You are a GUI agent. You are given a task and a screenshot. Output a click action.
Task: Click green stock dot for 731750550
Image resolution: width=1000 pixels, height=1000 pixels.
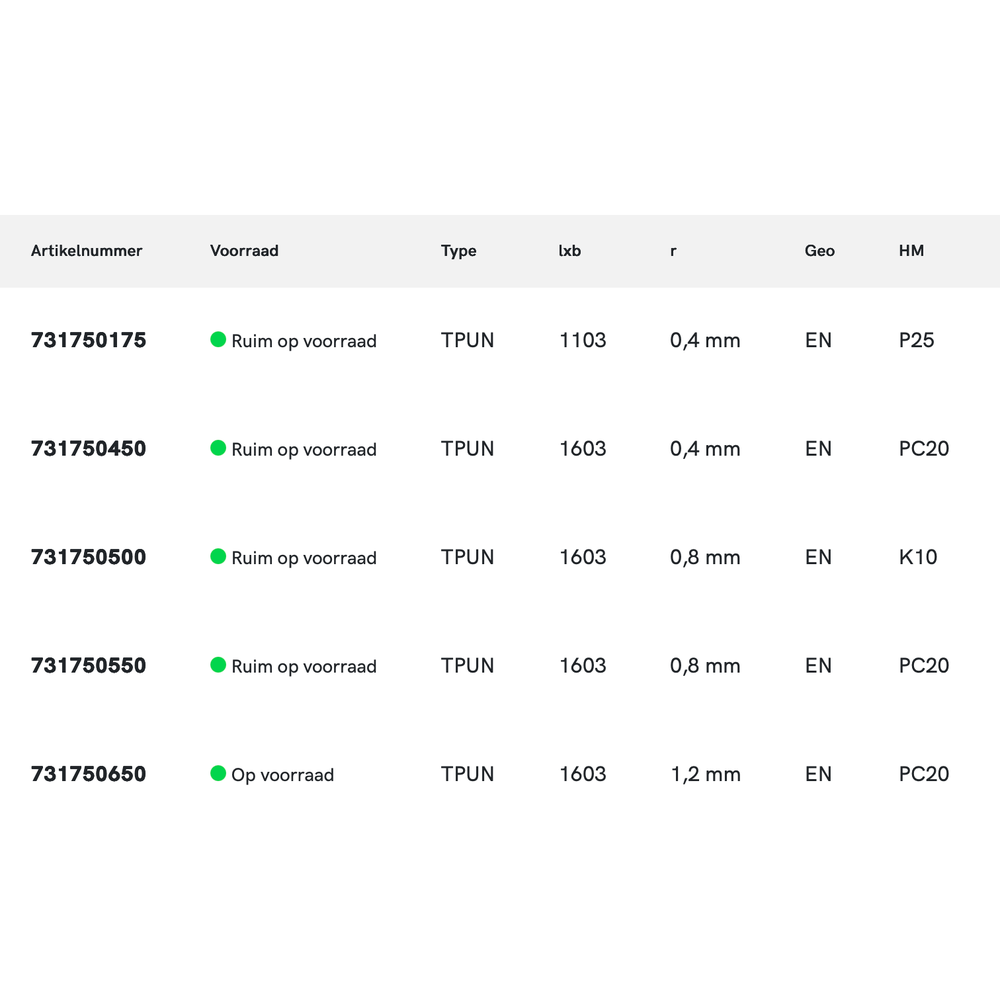(x=218, y=665)
